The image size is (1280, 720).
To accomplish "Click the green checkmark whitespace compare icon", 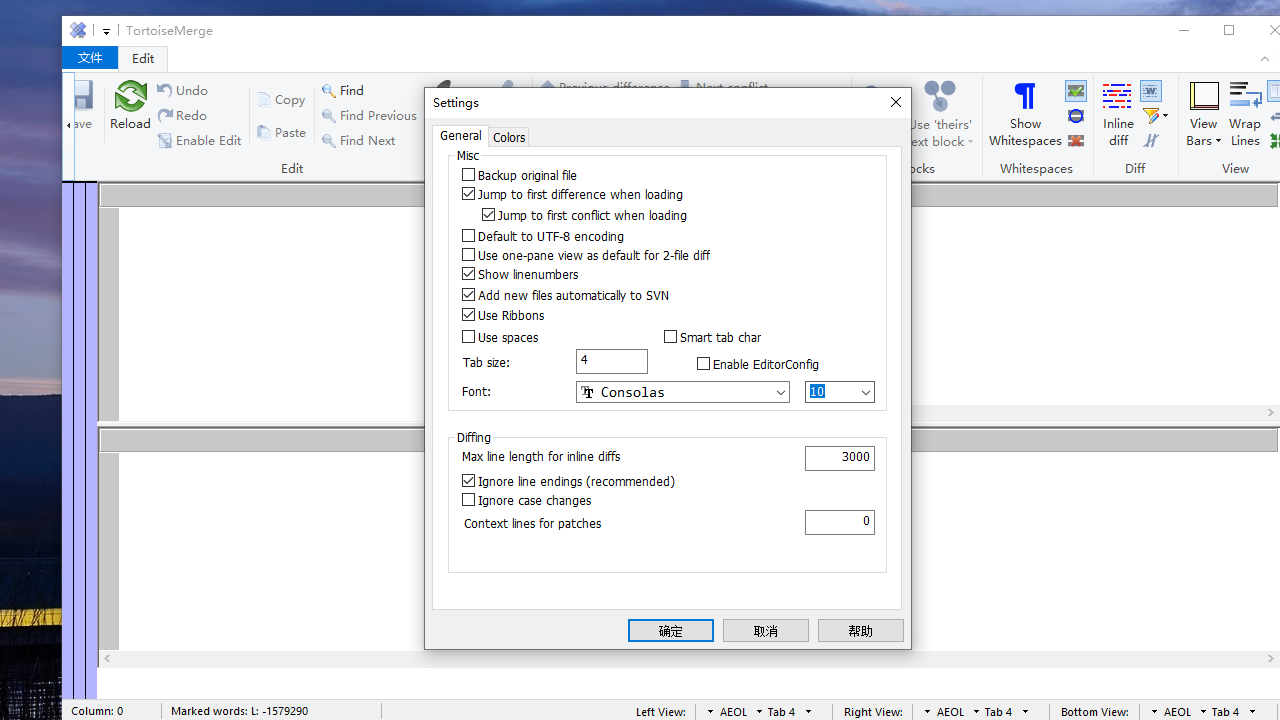I will tap(1076, 92).
